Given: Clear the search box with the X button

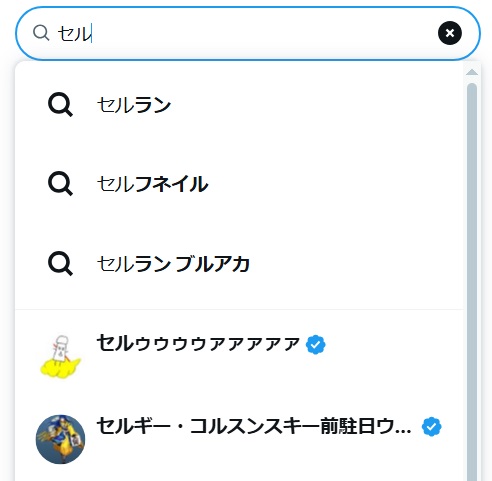Looking at the screenshot, I should pos(450,33).
